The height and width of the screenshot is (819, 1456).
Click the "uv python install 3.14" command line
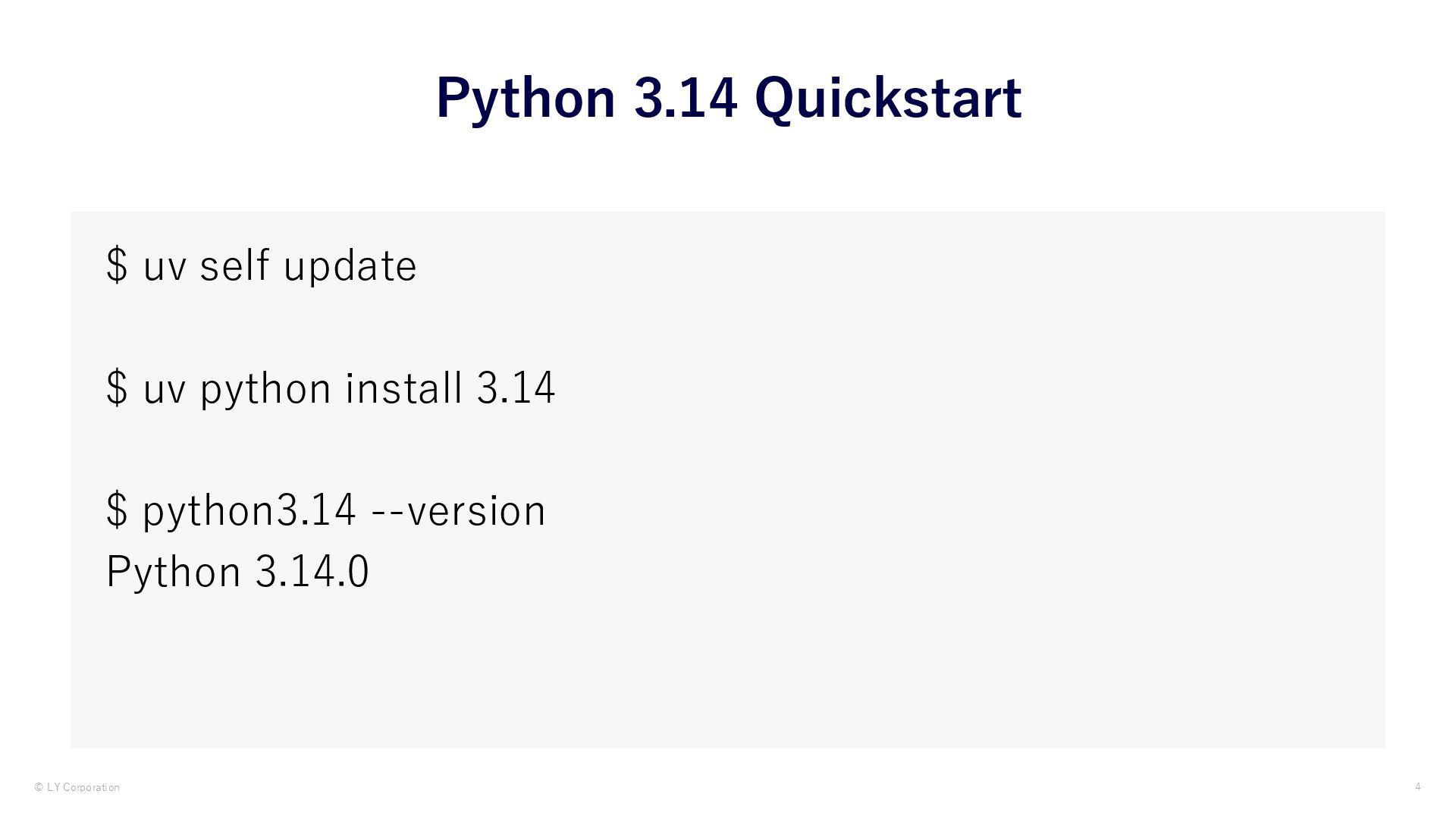[331, 388]
